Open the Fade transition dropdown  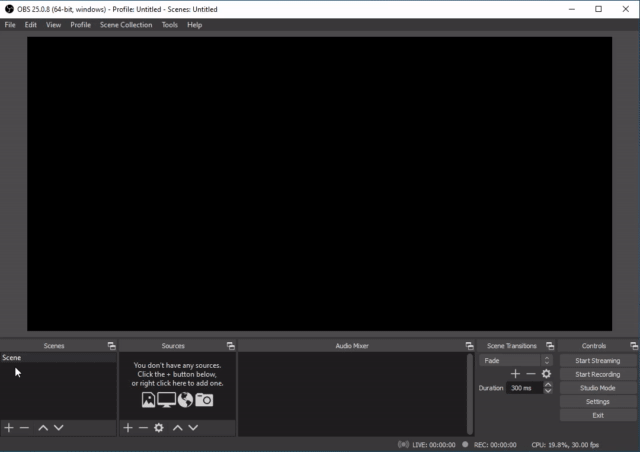tap(516, 361)
